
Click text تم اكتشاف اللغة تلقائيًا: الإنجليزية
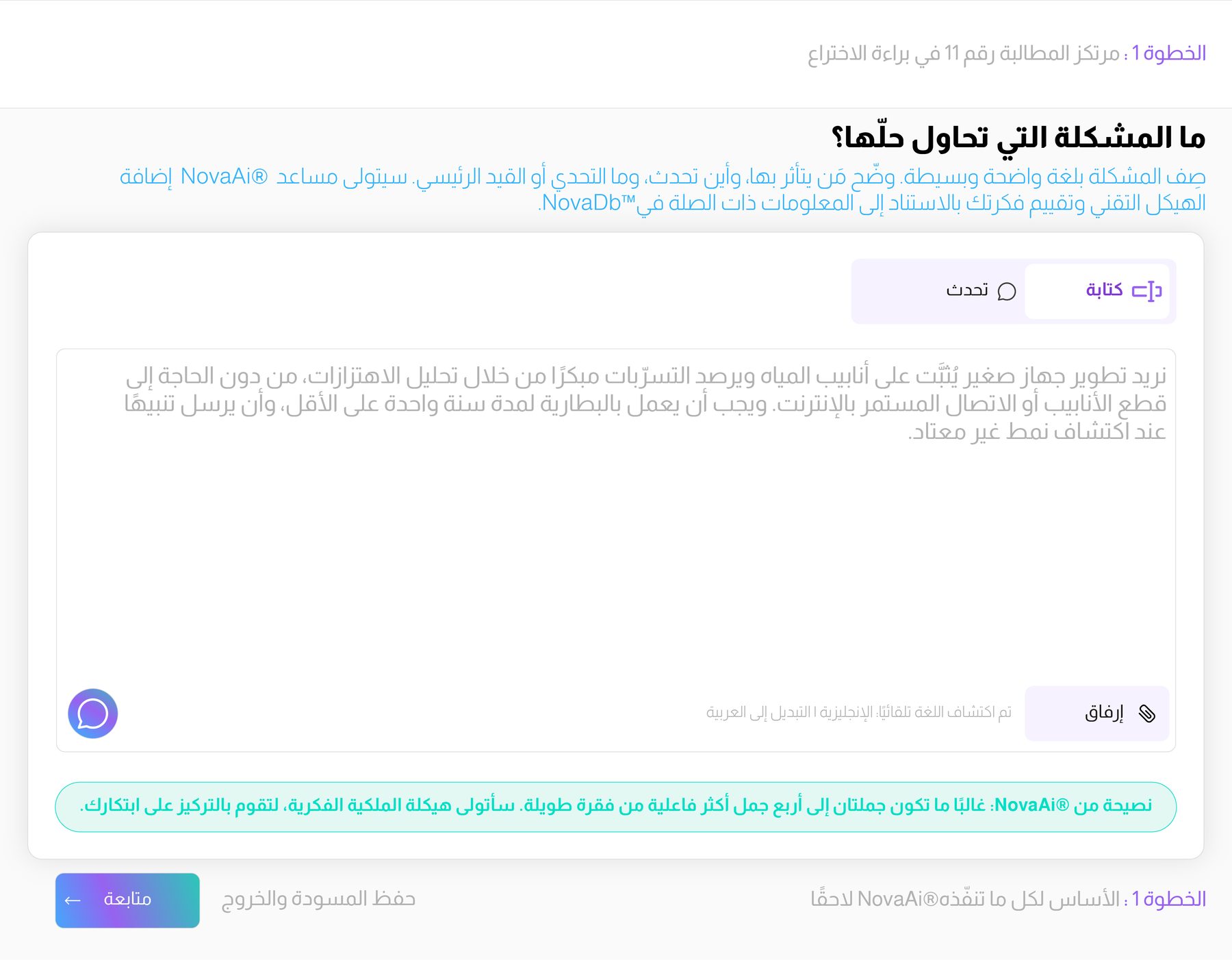[914, 713]
